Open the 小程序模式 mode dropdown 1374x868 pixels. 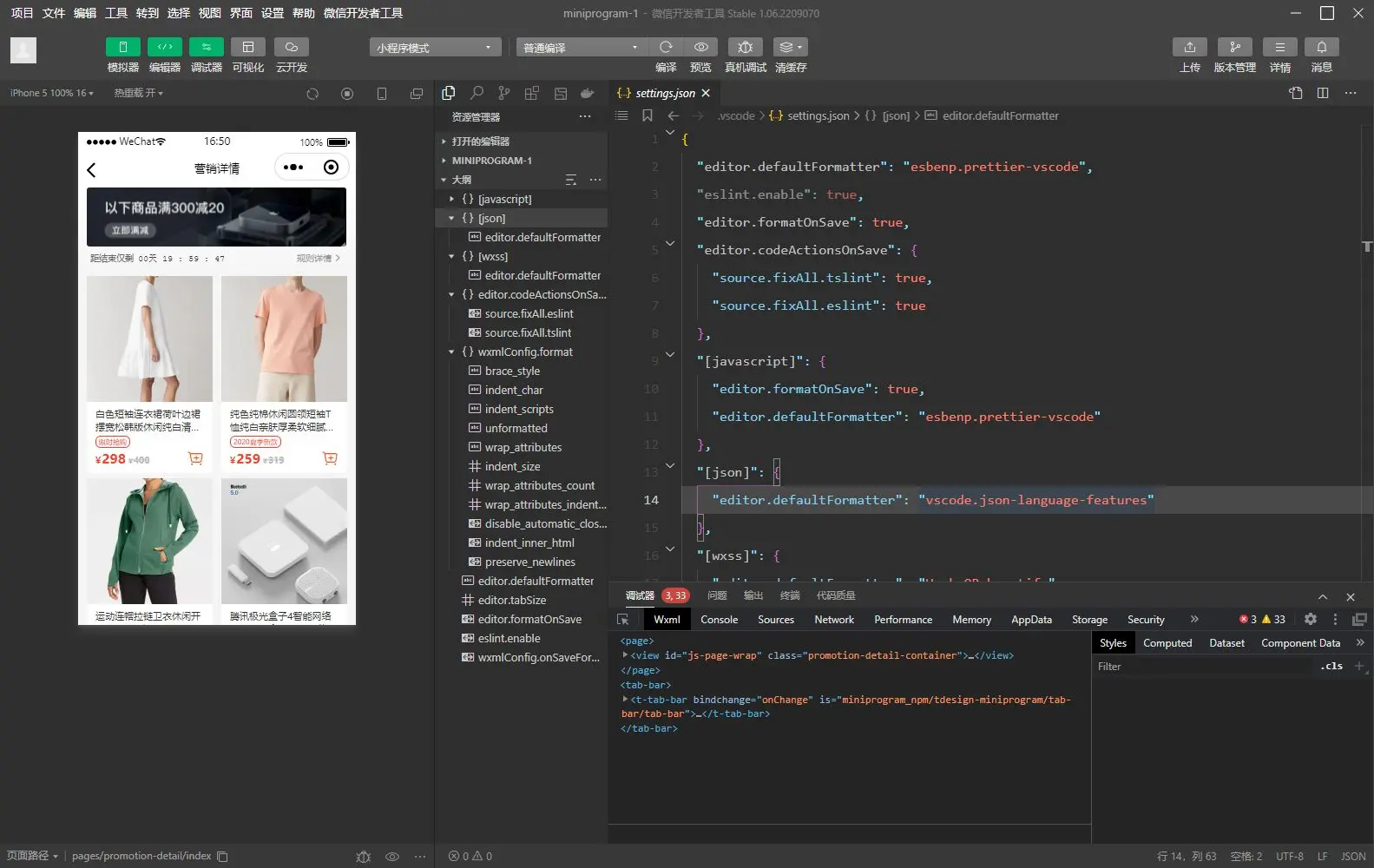pyautogui.click(x=435, y=48)
